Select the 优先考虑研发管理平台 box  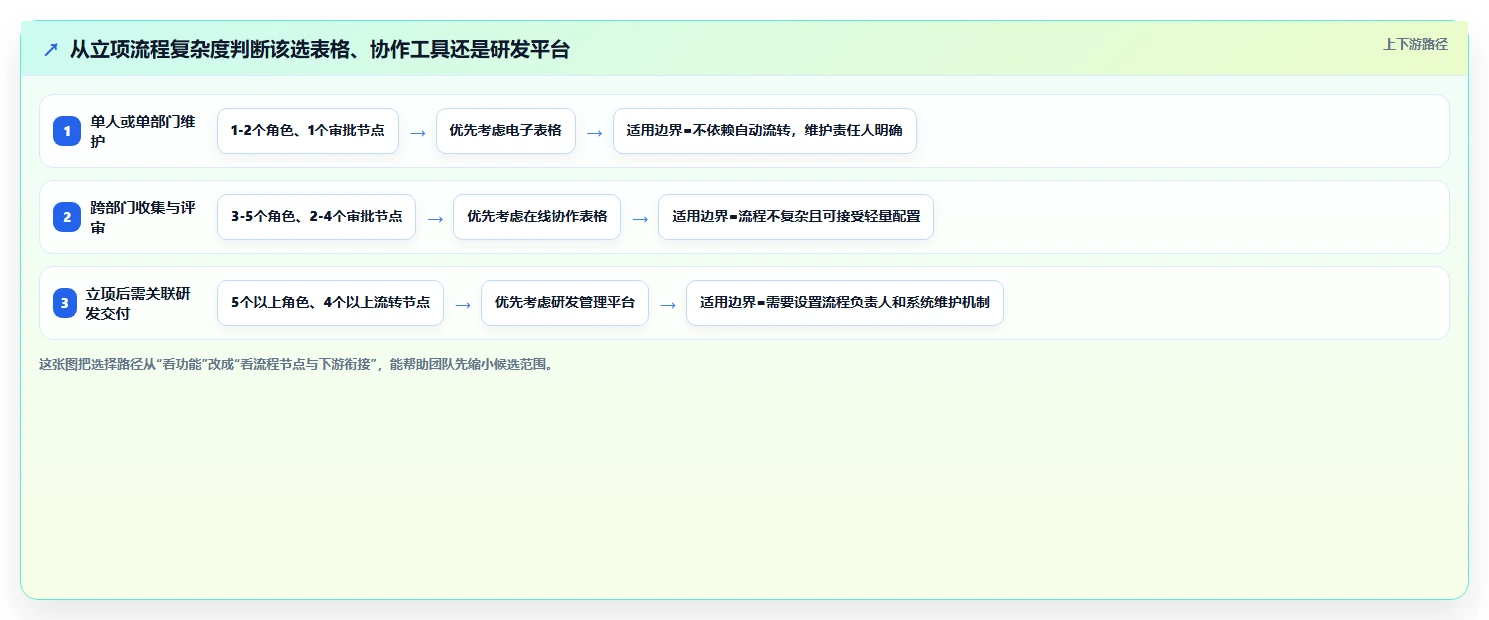pyautogui.click(x=565, y=303)
